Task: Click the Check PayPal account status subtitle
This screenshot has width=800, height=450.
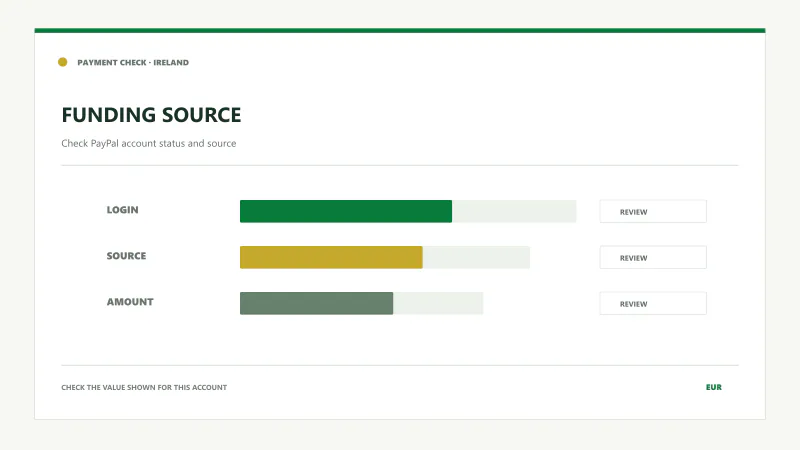Action: pos(148,143)
